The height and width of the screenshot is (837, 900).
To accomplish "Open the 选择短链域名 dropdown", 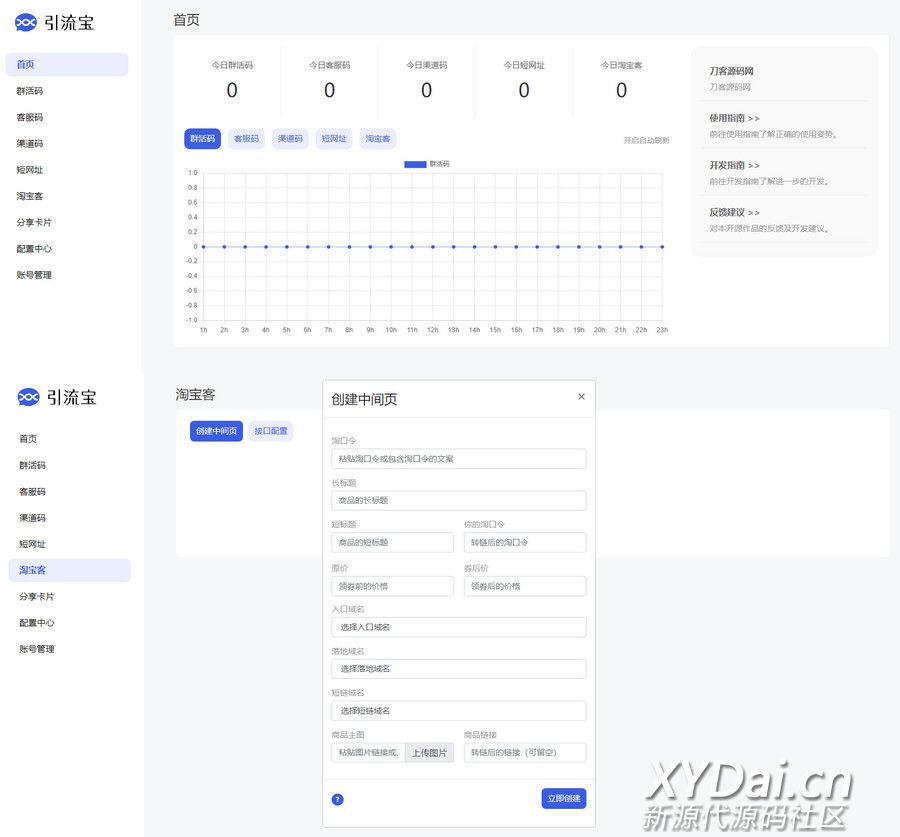I will [x=458, y=711].
